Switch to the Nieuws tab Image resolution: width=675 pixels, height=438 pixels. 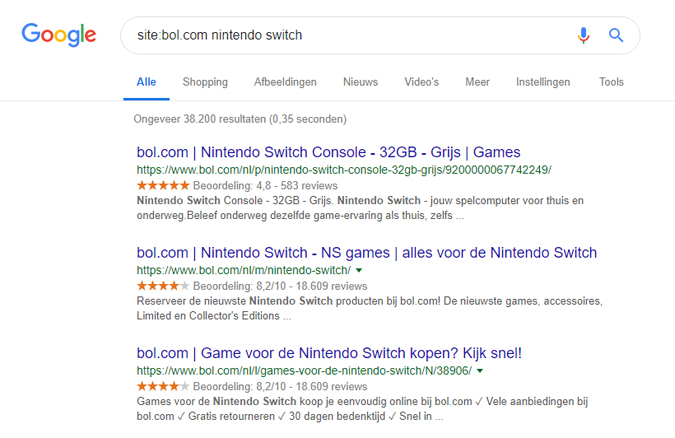tap(360, 82)
